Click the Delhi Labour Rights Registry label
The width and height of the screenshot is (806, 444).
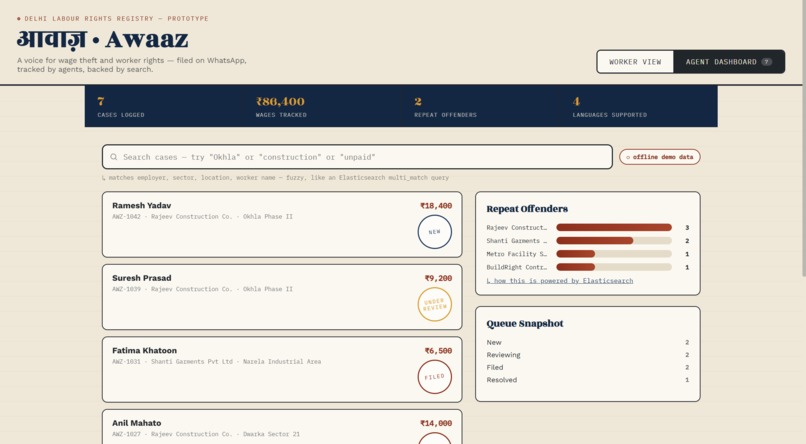[x=116, y=18]
